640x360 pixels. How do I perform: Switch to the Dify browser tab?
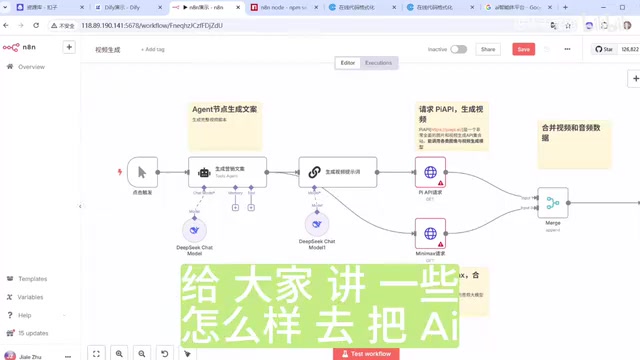point(127,7)
